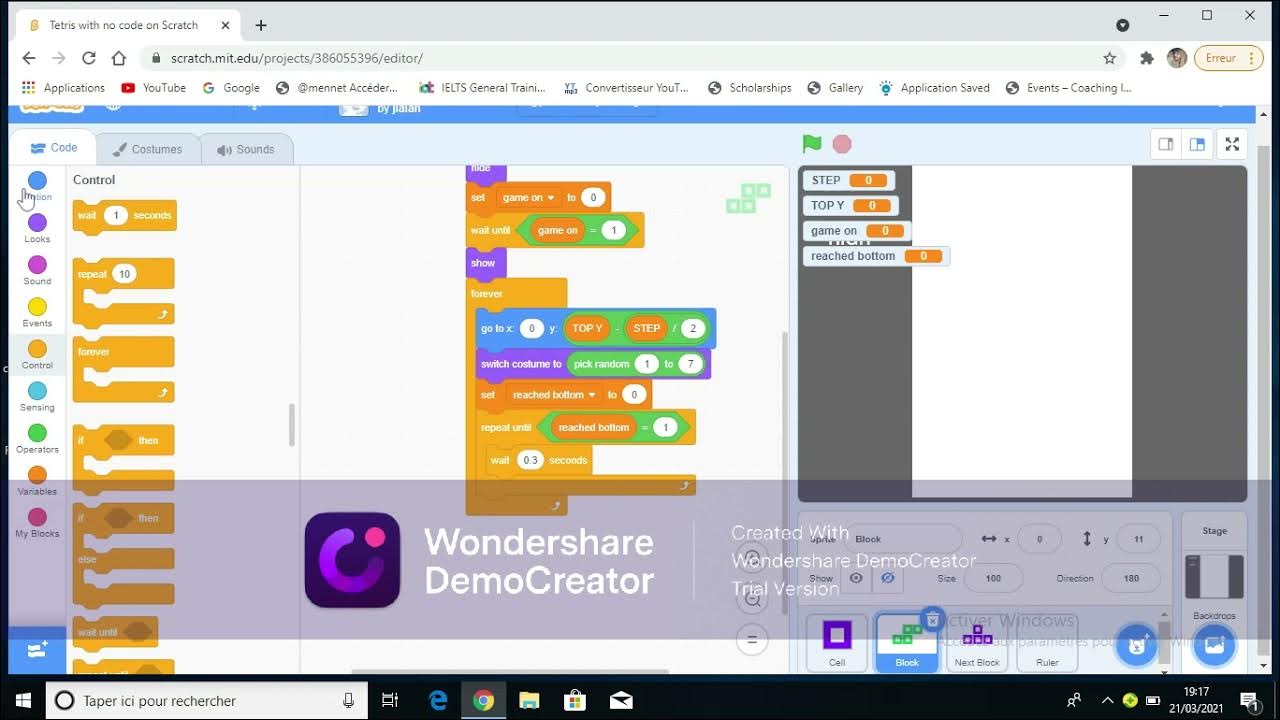
Task: Reload the Scratch page
Action: 89,58
